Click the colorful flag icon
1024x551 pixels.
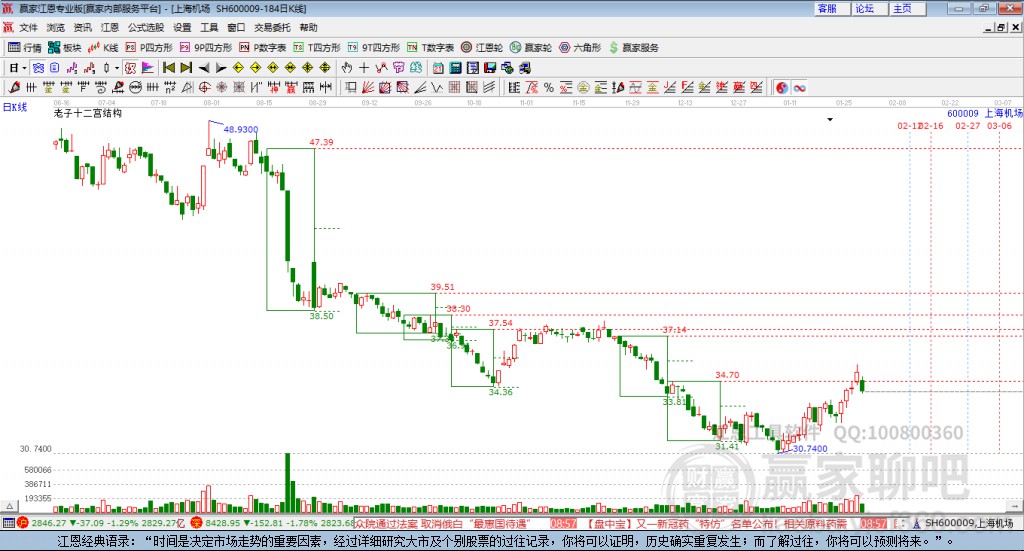point(148,68)
